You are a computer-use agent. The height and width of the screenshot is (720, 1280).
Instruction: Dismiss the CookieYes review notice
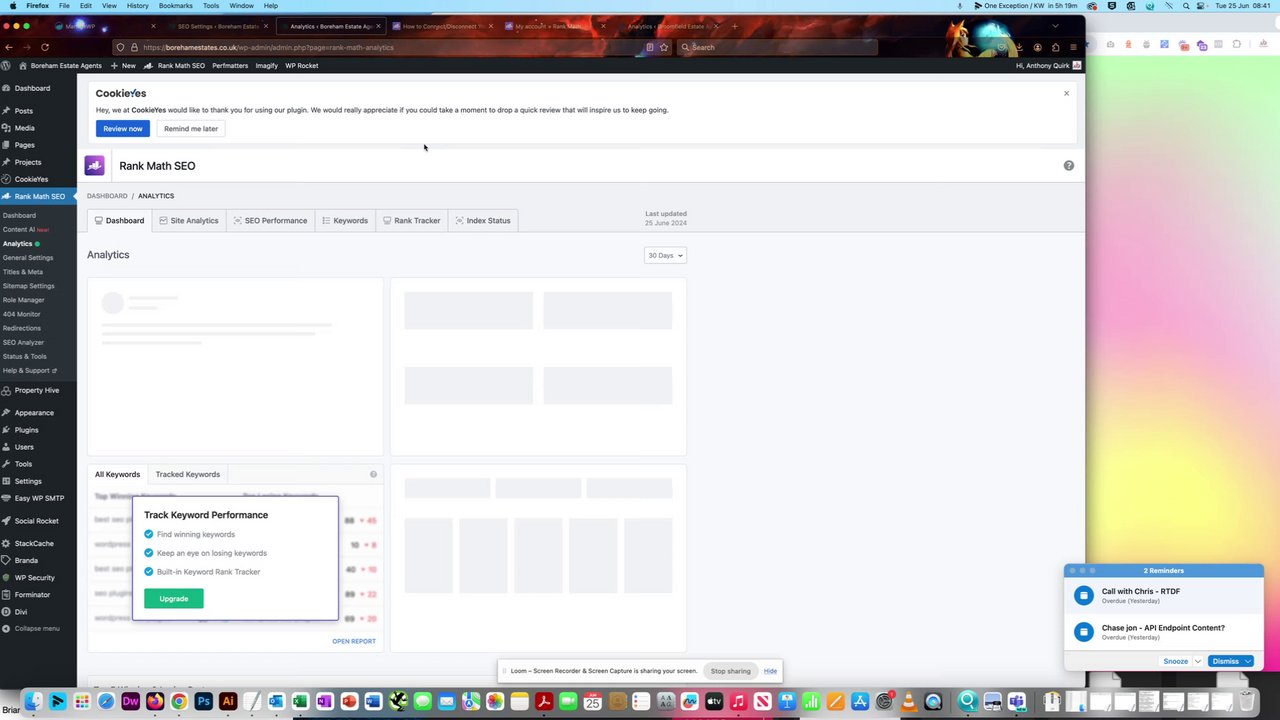tap(1066, 94)
